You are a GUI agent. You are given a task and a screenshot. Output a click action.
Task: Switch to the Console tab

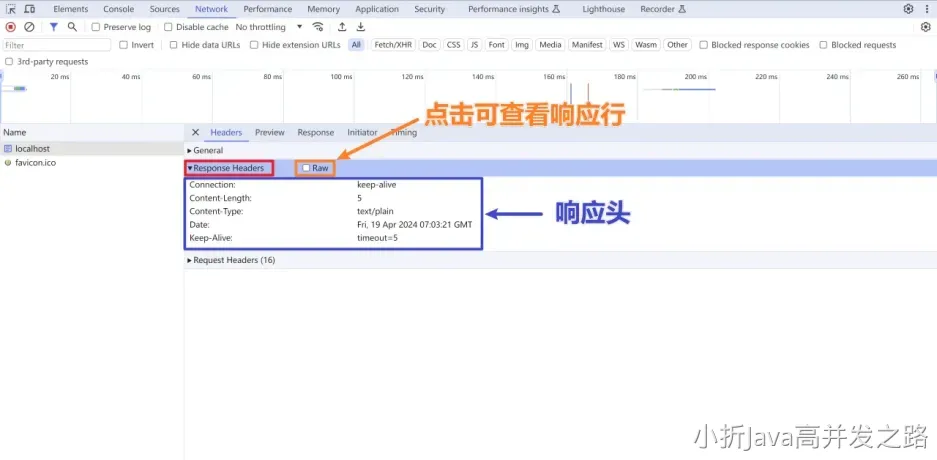pyautogui.click(x=118, y=9)
